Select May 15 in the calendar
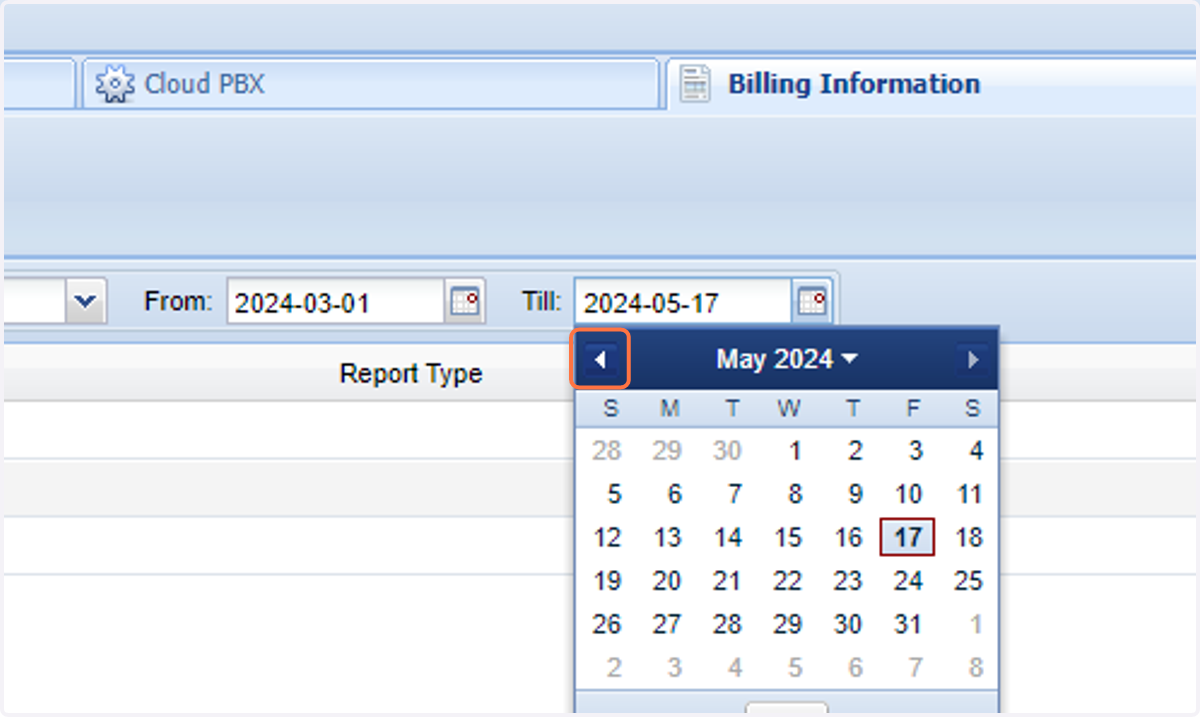1200x717 pixels. (788, 538)
